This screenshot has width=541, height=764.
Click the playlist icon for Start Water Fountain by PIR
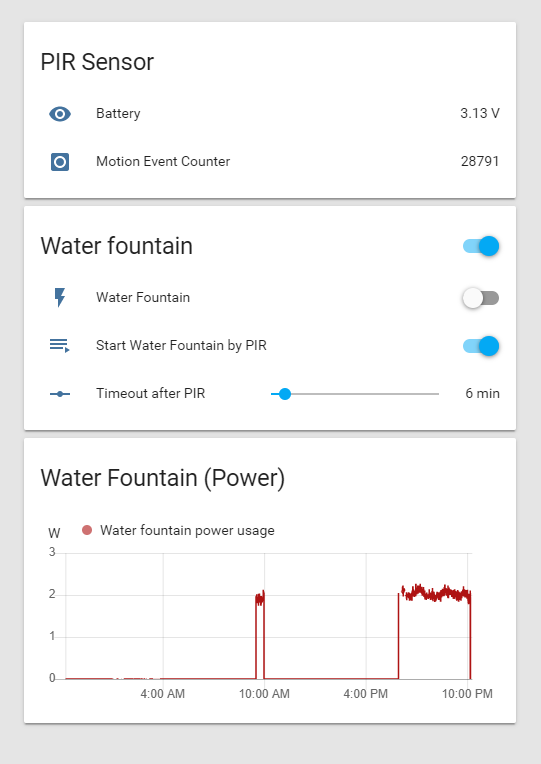click(59, 345)
